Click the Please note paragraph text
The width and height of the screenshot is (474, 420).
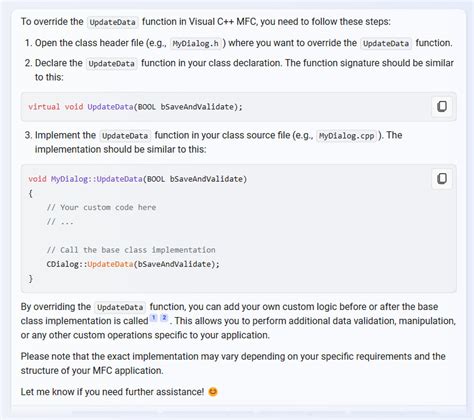pyautogui.click(x=233, y=363)
